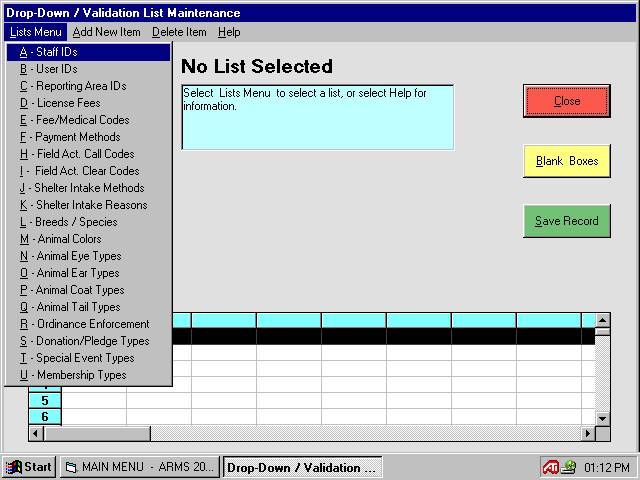Switch to MAIN MENU - ARMS taskbar window
Viewport: 640px width, 480px height.
coord(140,467)
